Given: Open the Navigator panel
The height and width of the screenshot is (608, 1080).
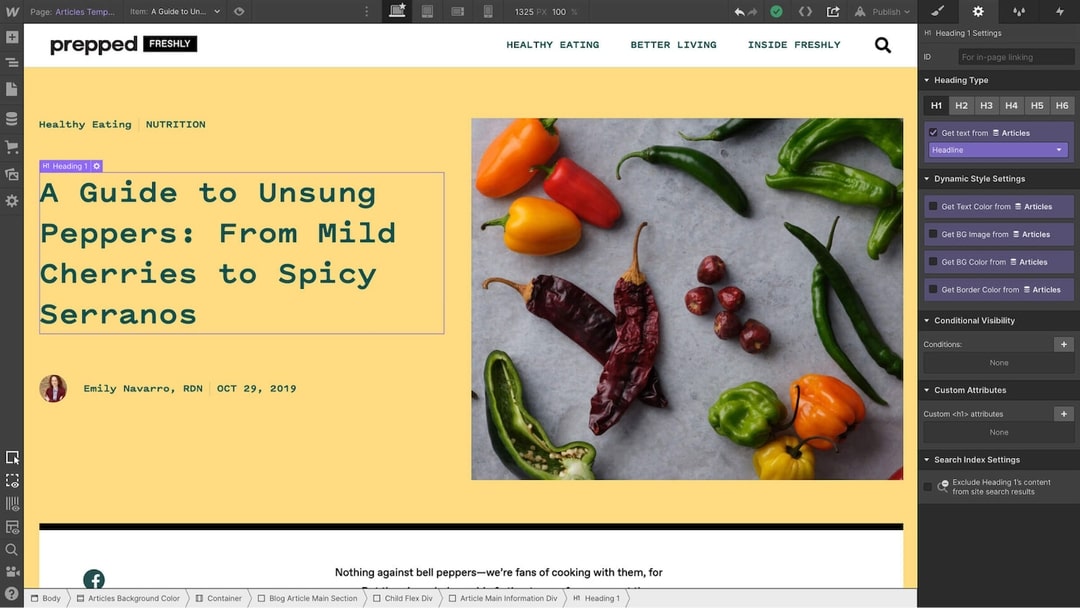Looking at the screenshot, I should click(12, 63).
